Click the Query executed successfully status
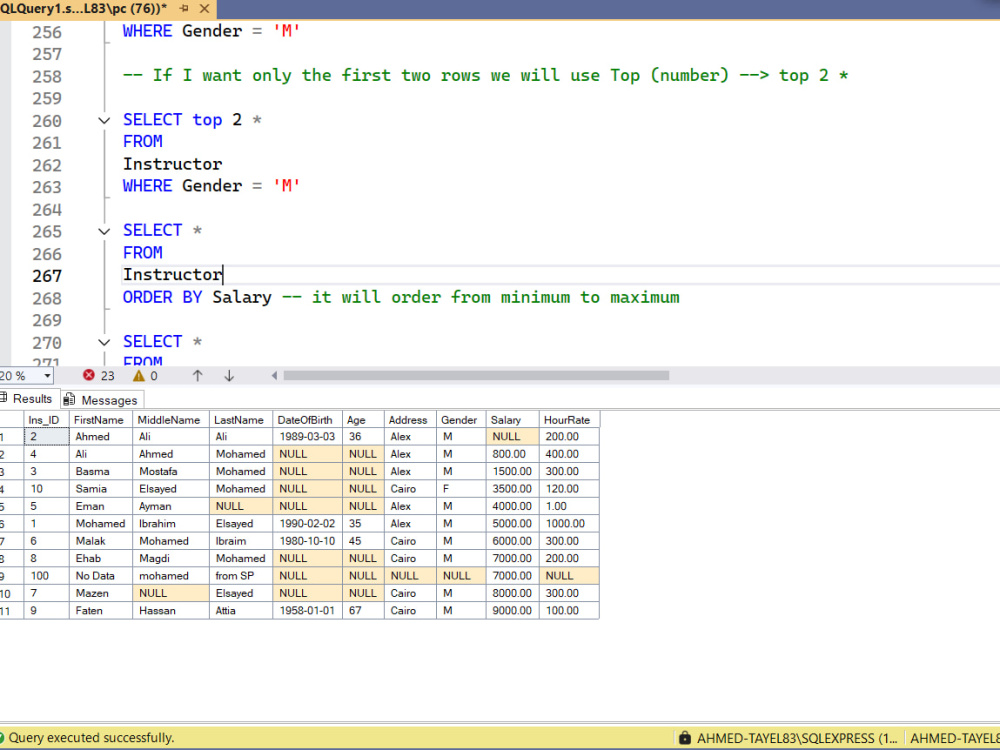The image size is (1000, 750). tap(91, 738)
